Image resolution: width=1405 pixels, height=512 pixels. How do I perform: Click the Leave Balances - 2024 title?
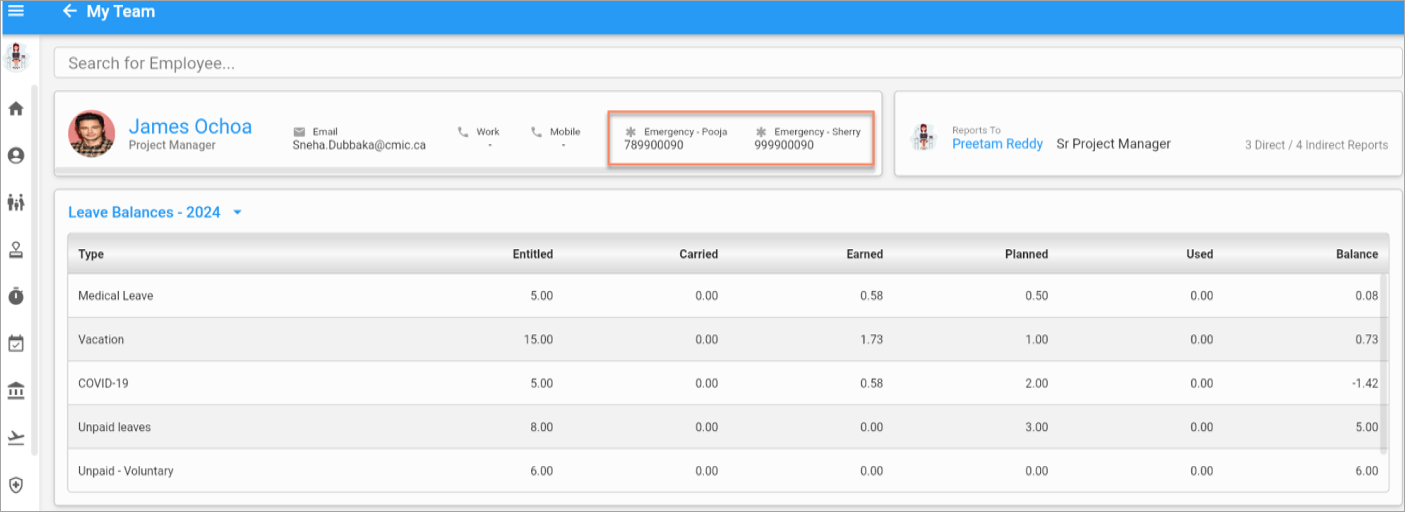146,212
